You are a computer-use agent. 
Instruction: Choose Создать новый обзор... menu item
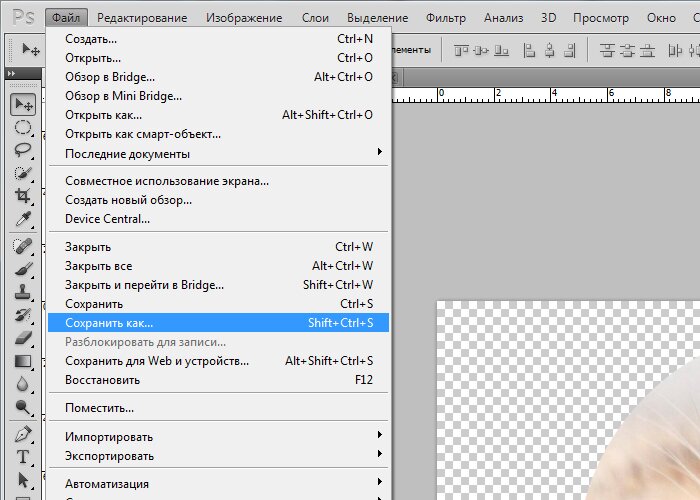coord(218,200)
